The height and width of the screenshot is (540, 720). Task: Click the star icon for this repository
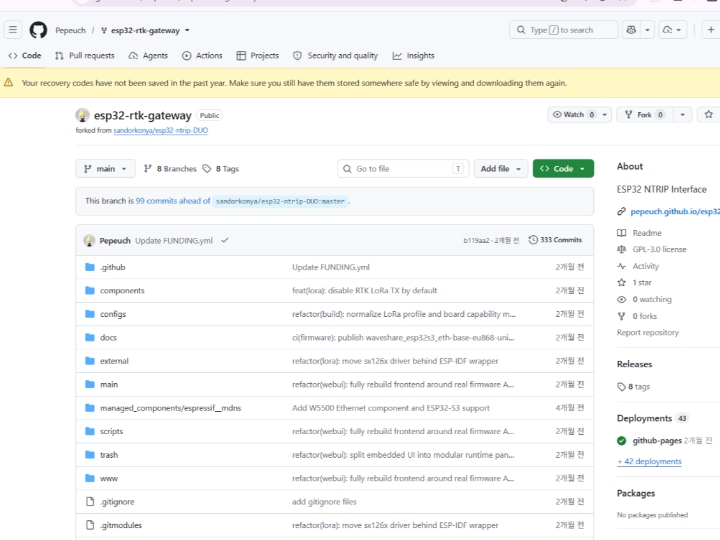(709, 114)
